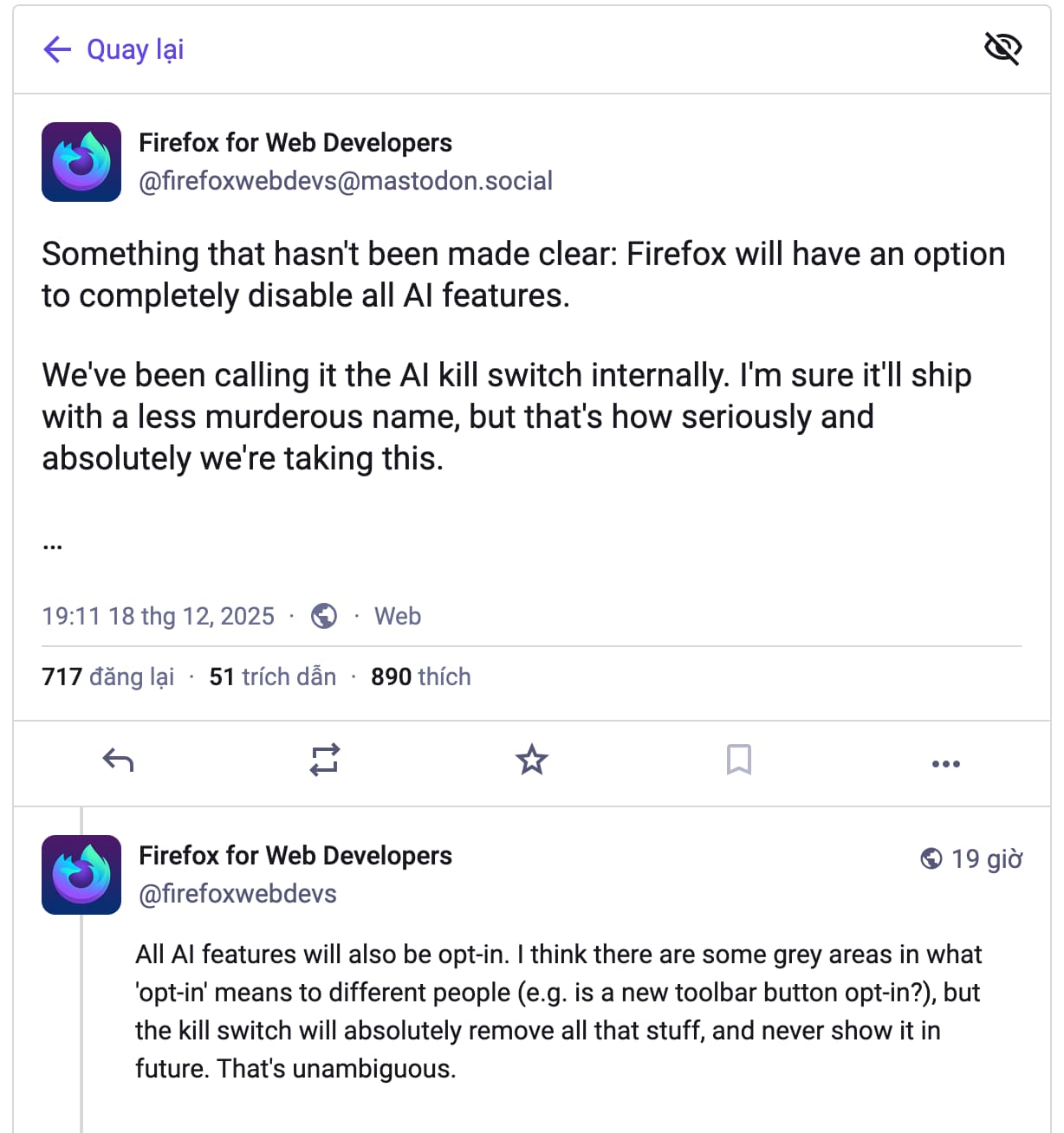The height and width of the screenshot is (1133, 1064).
Task: View the 51 trích dẫn quotes list
Action: (x=272, y=677)
